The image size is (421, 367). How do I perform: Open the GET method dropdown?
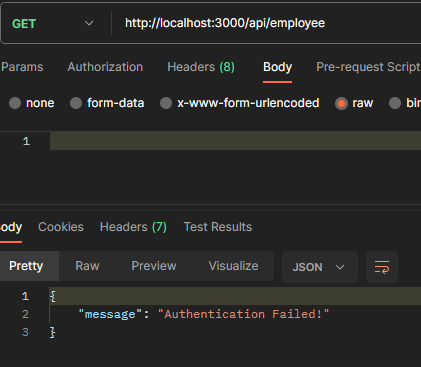(x=53, y=24)
